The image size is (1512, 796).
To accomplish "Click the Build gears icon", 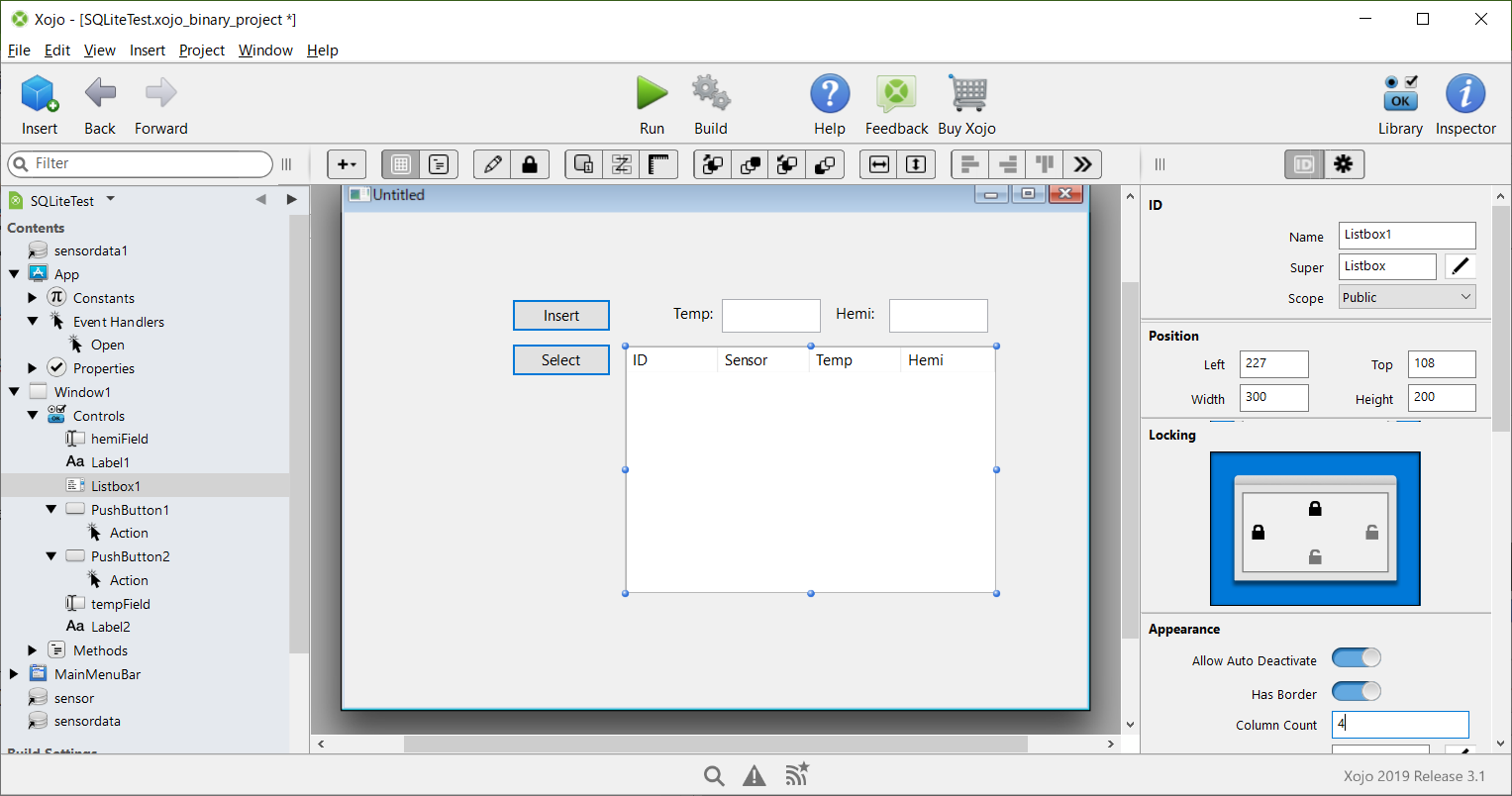I will (711, 93).
